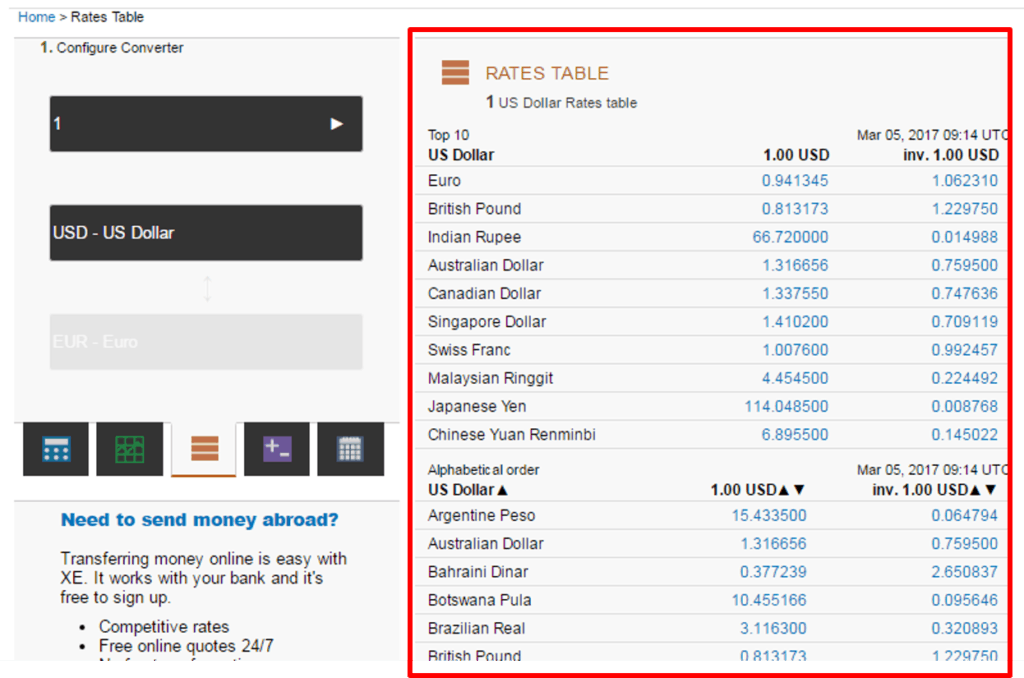Sort 1.00 USD column ascending arrow
Viewport: 1024px width, 678px height.
point(784,490)
